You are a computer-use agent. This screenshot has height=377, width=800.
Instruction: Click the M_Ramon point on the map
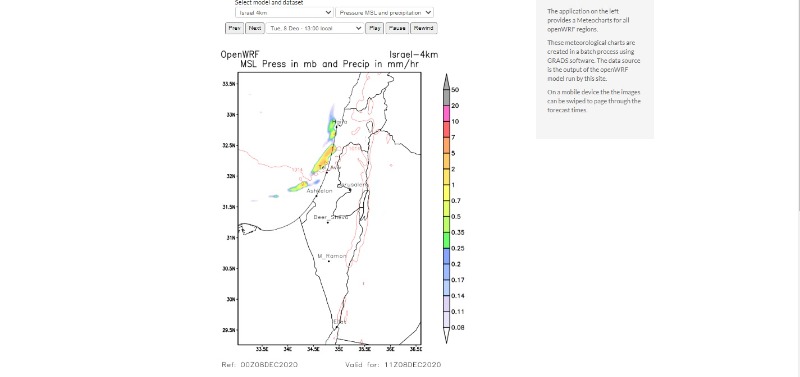(329, 261)
